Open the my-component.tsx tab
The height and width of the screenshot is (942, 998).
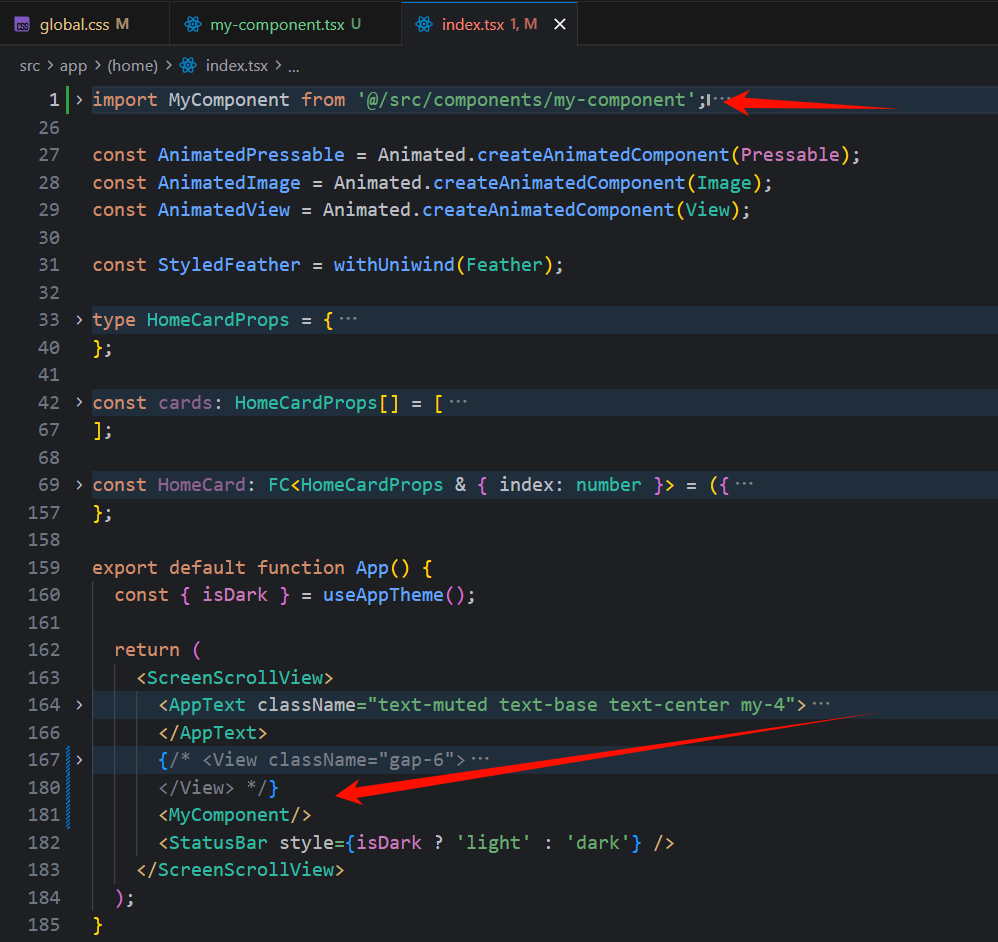[x=285, y=24]
